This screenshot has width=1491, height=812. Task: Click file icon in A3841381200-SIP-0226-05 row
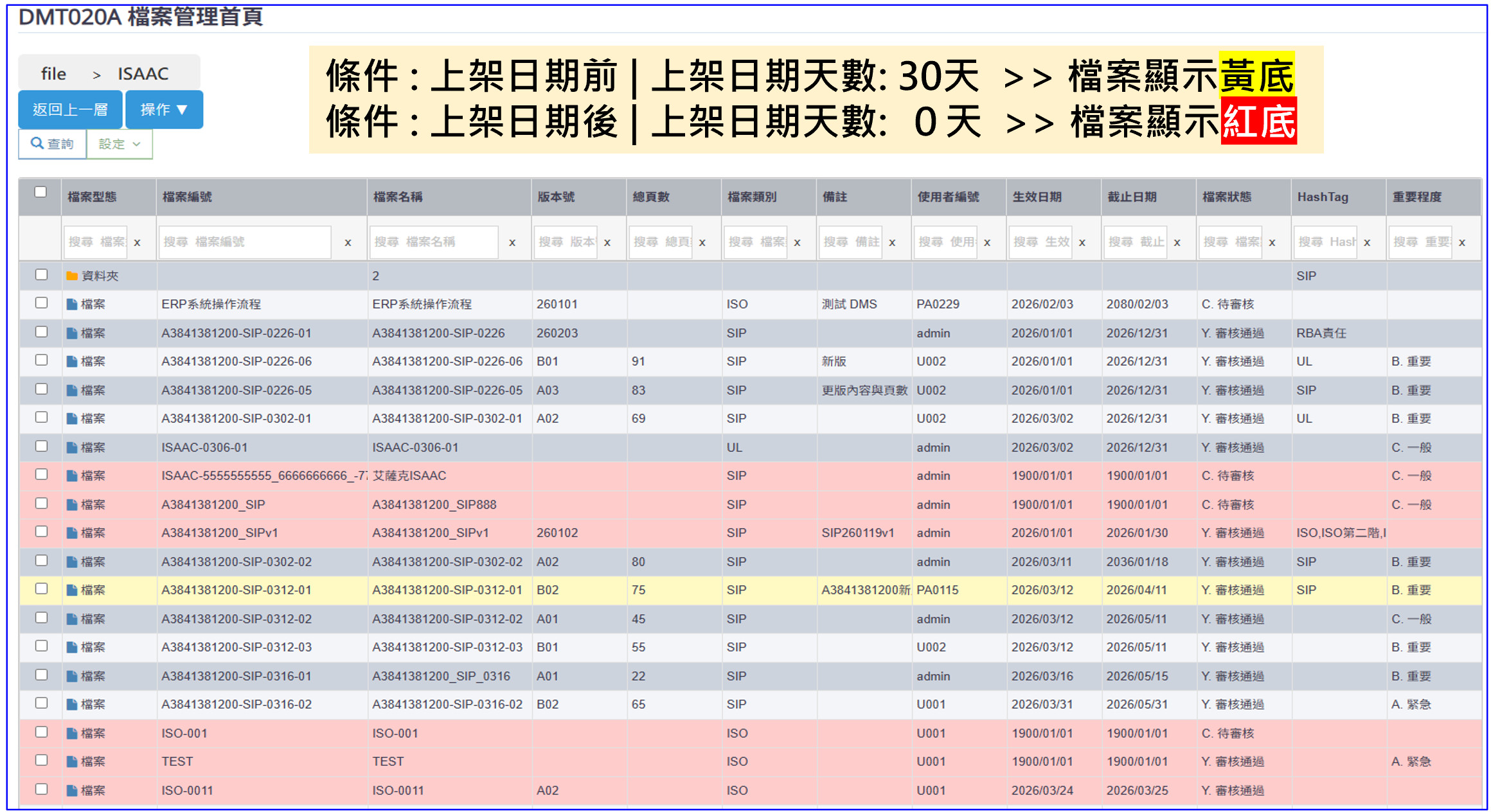coord(72,391)
